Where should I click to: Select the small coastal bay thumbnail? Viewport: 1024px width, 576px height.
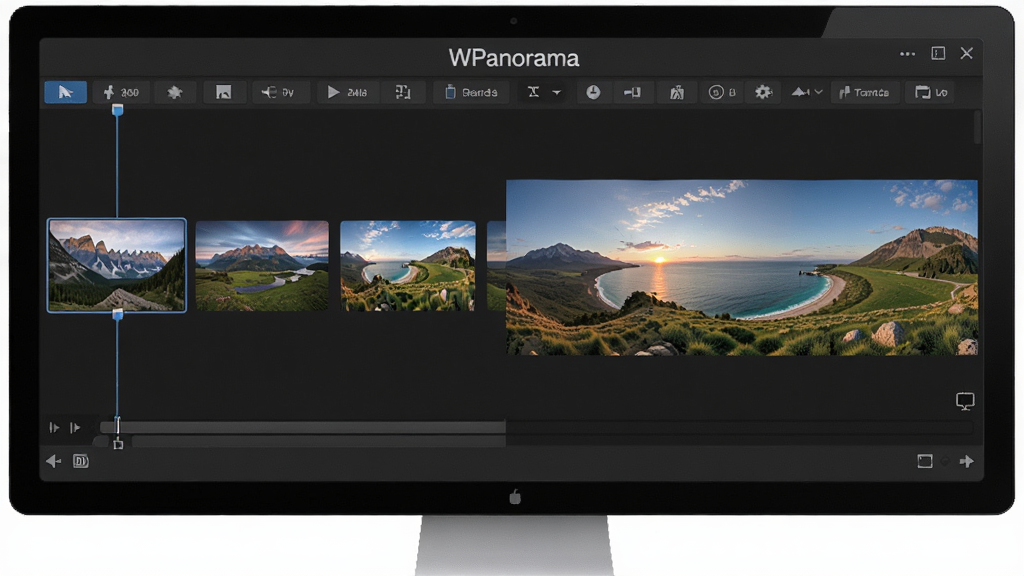(x=408, y=266)
